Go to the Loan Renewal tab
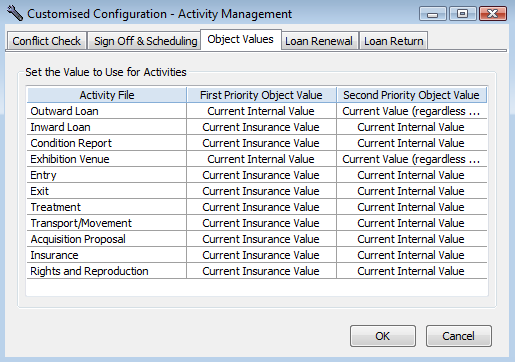This screenshot has width=515, height=362. click(x=319, y=41)
